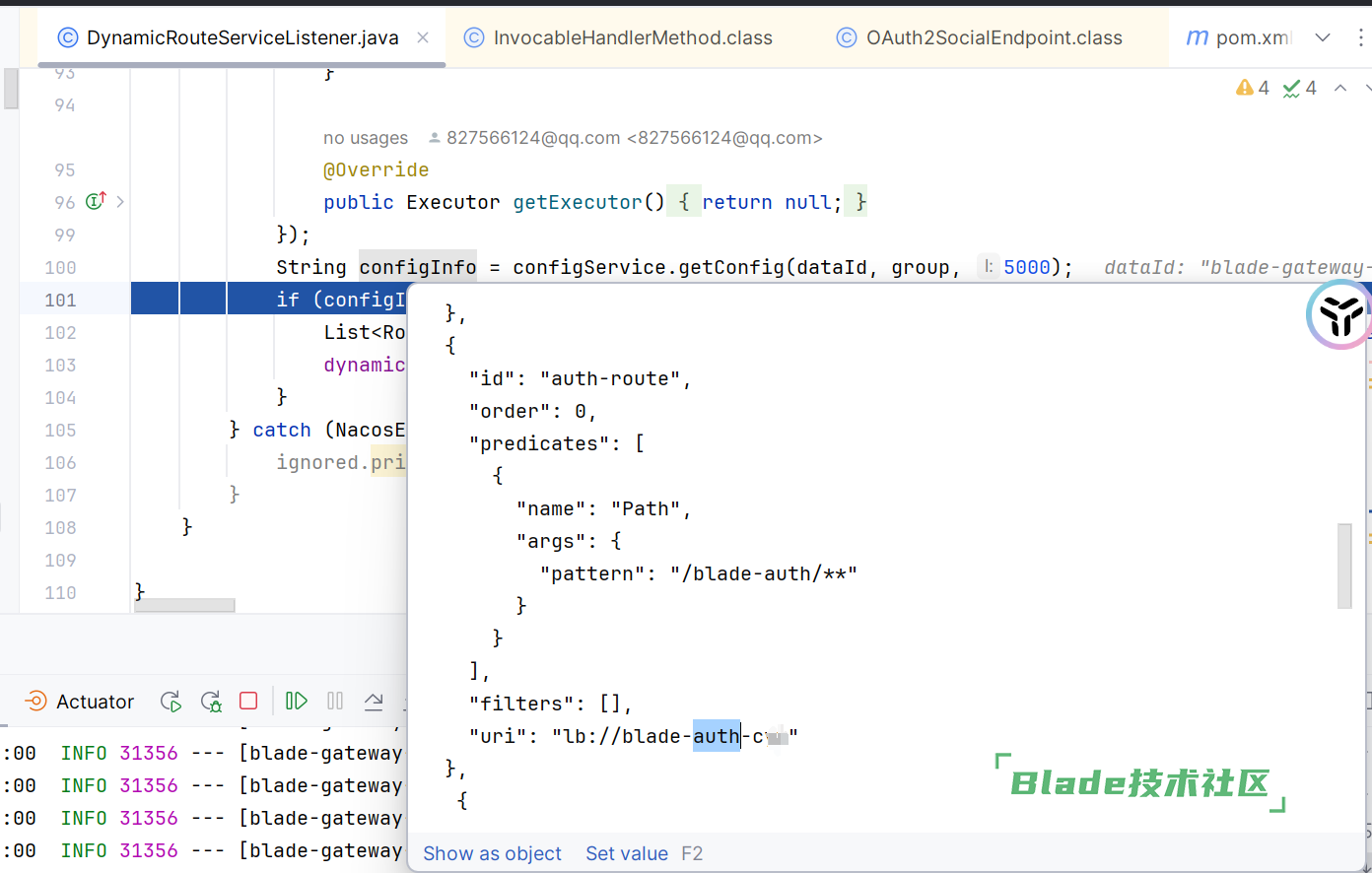Click the getConfig method call on line 100
This screenshot has height=873, width=1372.
pyautogui.click(x=731, y=267)
